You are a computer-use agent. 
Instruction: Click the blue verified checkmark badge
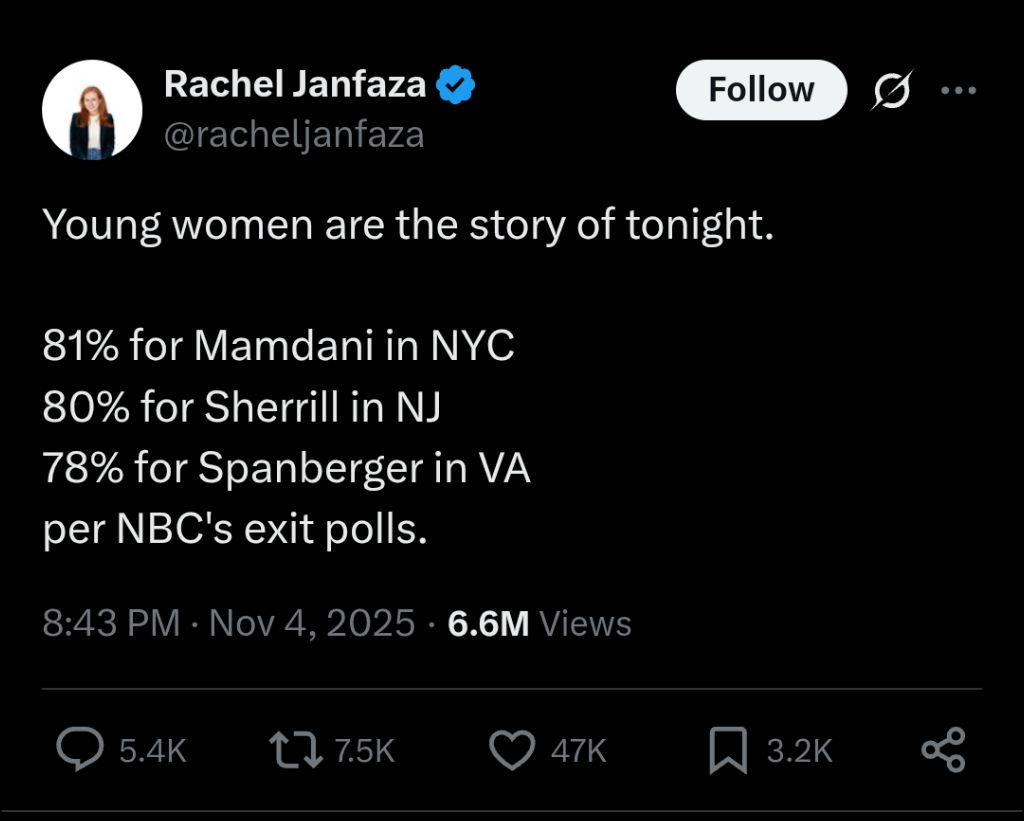pyautogui.click(x=457, y=86)
